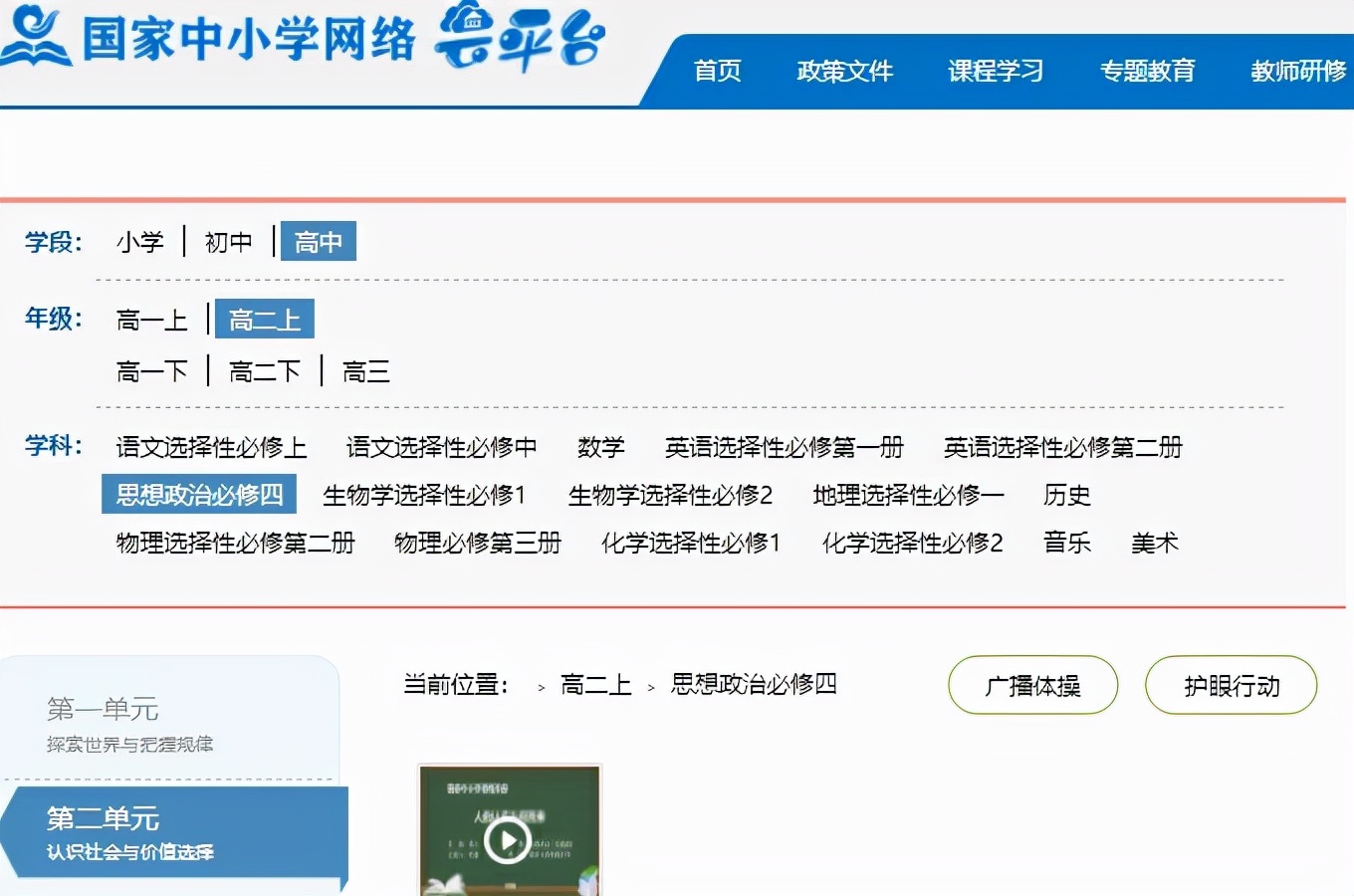1354x896 pixels.
Task: Switch to 课程学习 in the top menu
Action: [995, 71]
